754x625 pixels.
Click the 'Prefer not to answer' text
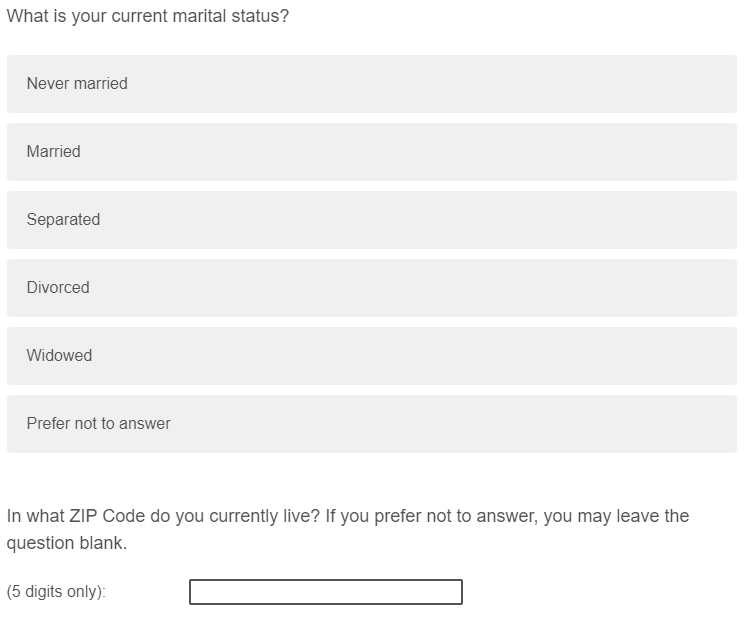[98, 424]
